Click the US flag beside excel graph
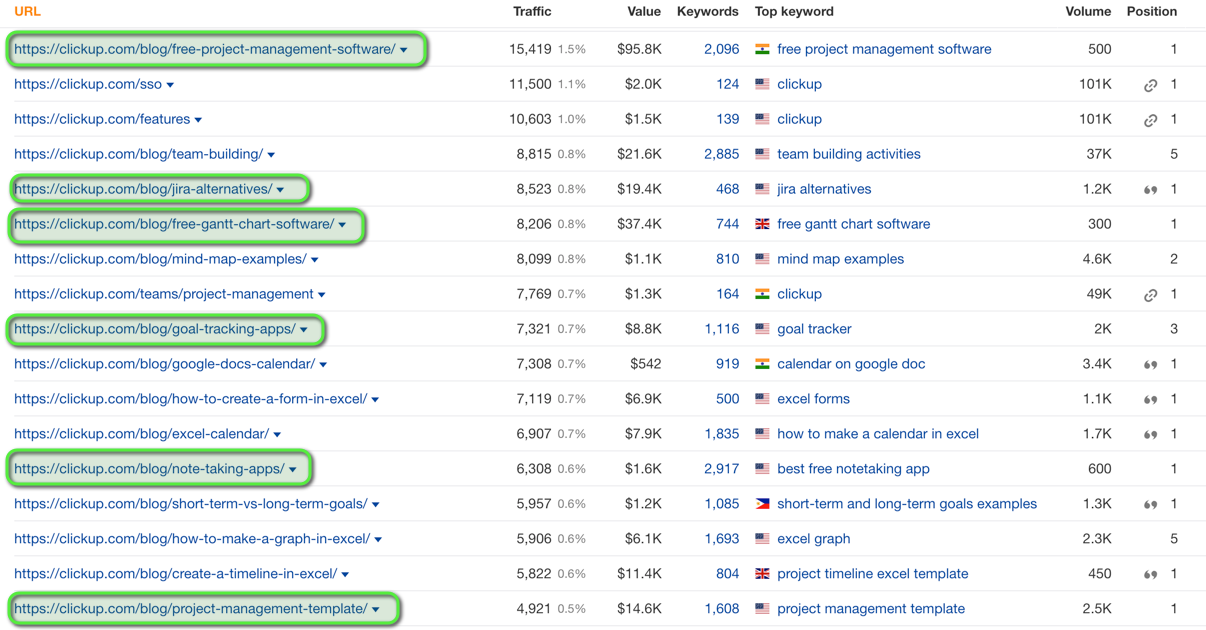This screenshot has height=630, width=1206. pyautogui.click(x=762, y=539)
